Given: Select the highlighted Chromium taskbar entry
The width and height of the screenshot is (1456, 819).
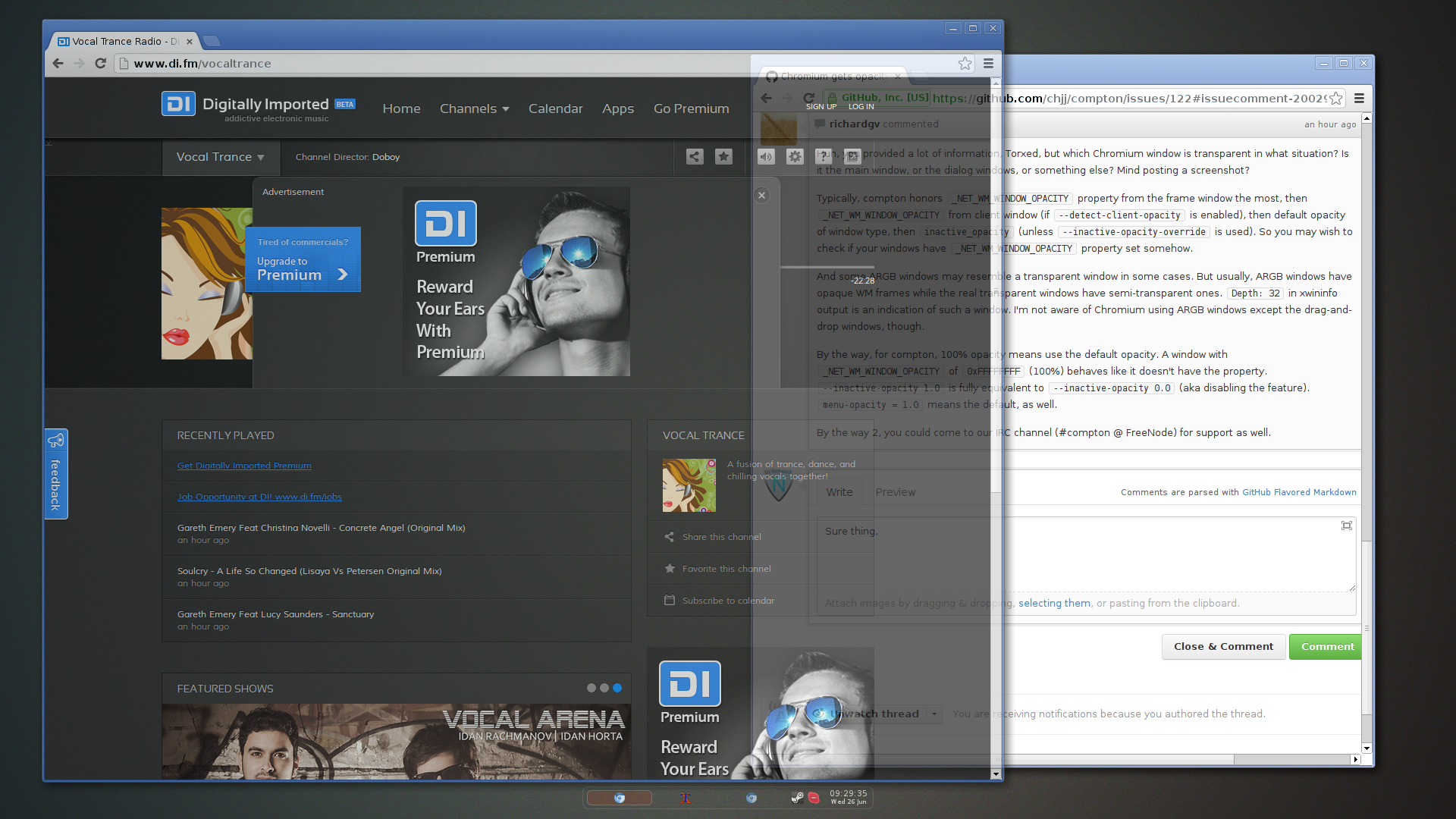Looking at the screenshot, I should point(620,798).
